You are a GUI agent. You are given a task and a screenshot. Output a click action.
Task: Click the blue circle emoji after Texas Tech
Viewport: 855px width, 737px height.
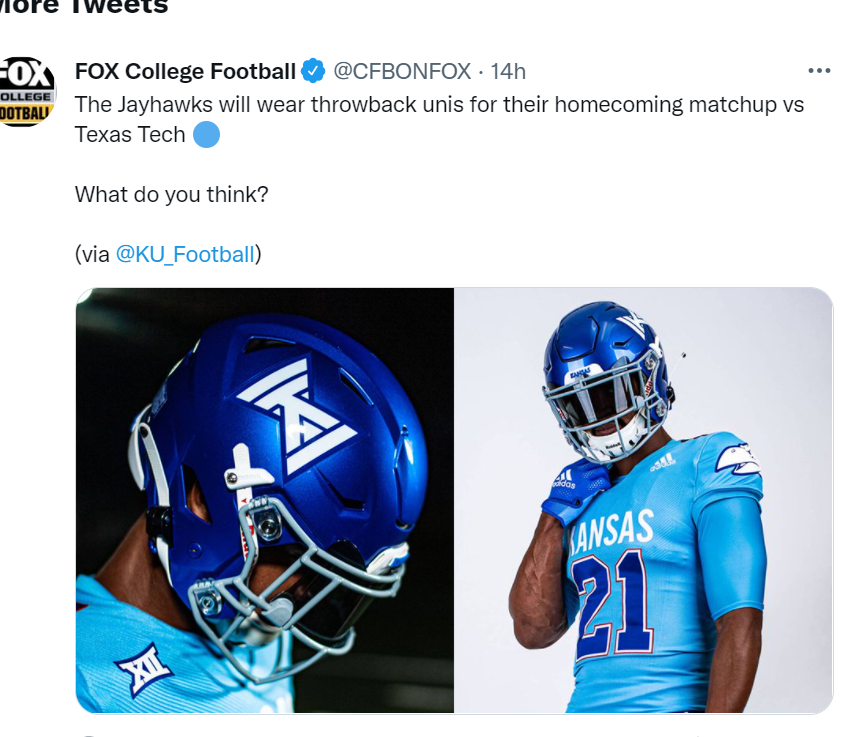click(206, 134)
